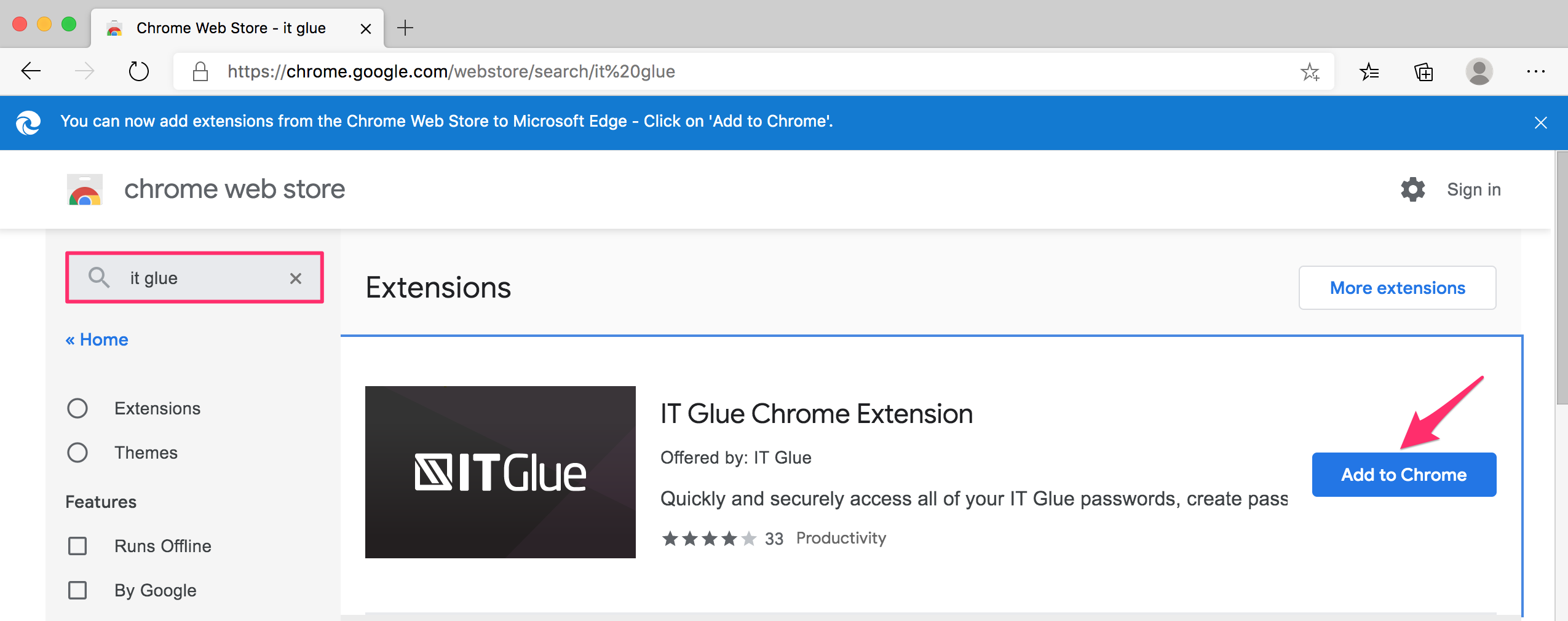The image size is (1568, 621).
Task: Select the Extensions radio button
Action: pos(77,408)
